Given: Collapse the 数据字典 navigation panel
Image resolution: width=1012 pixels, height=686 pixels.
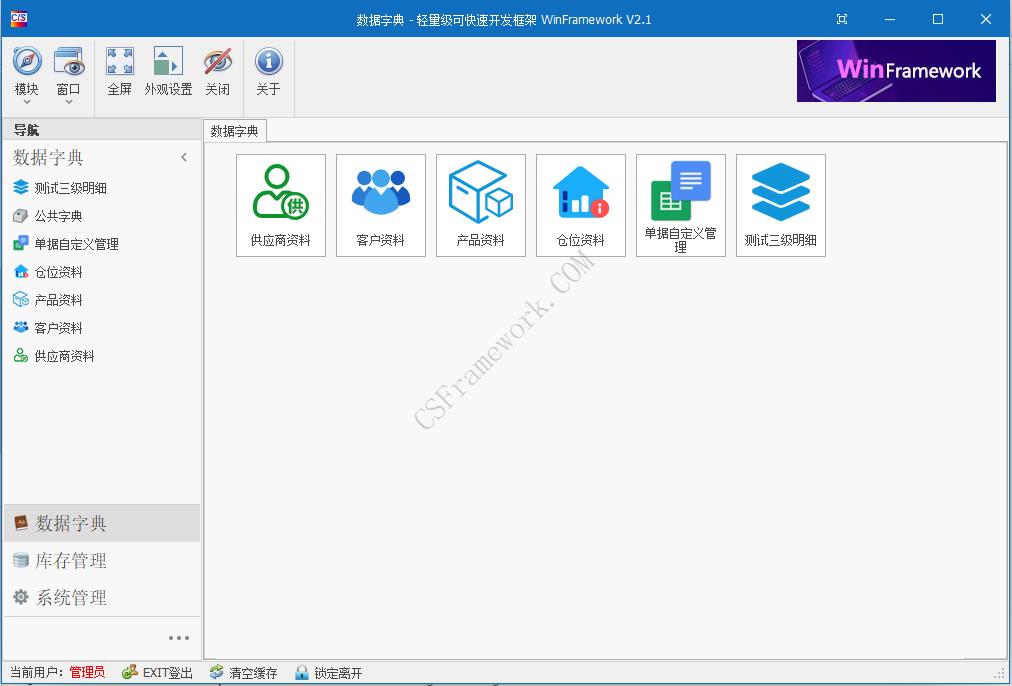Looking at the screenshot, I should pyautogui.click(x=184, y=157).
